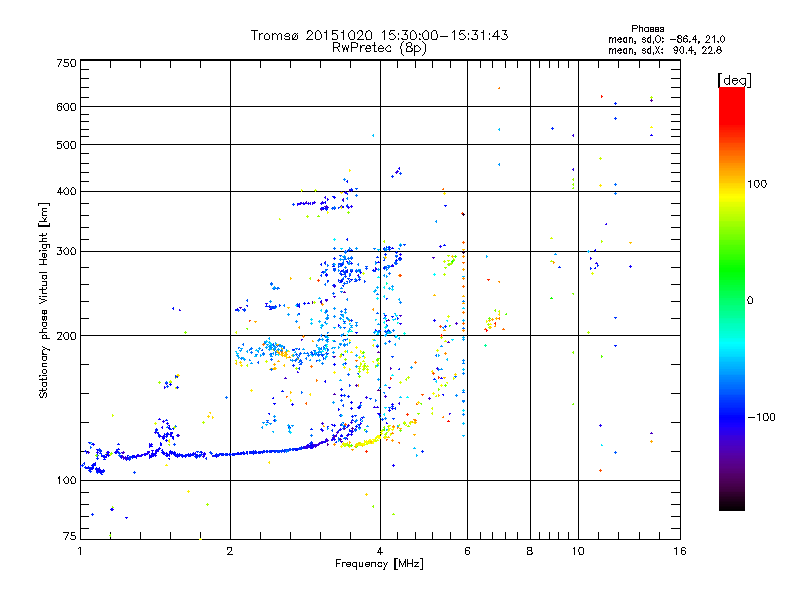Click the y-axis label '300'
Viewport: 800px width, 600px height.
tap(66, 252)
